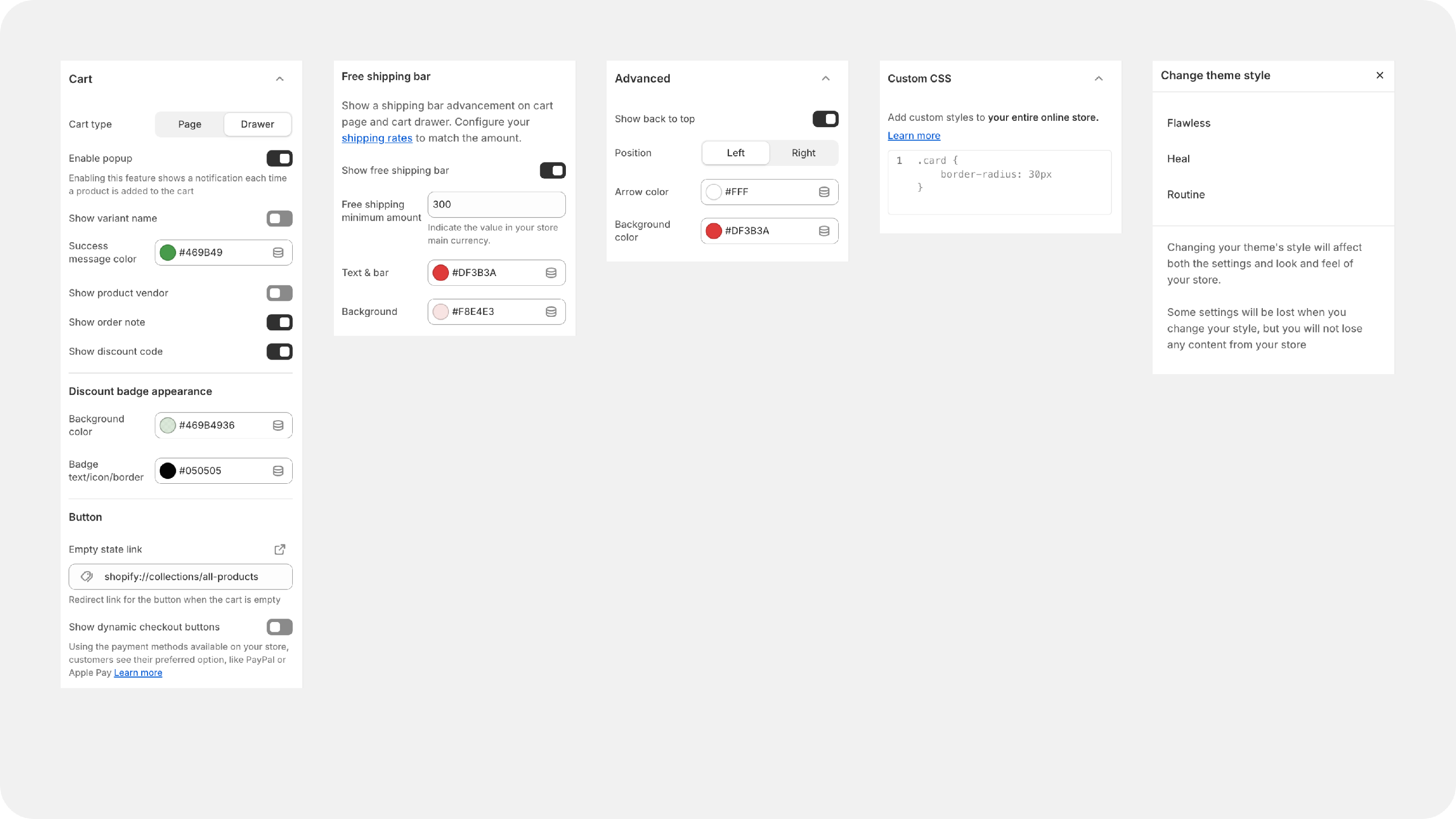
Task: Click the #DF3B3A Text & bar hex value
Action: 474,273
